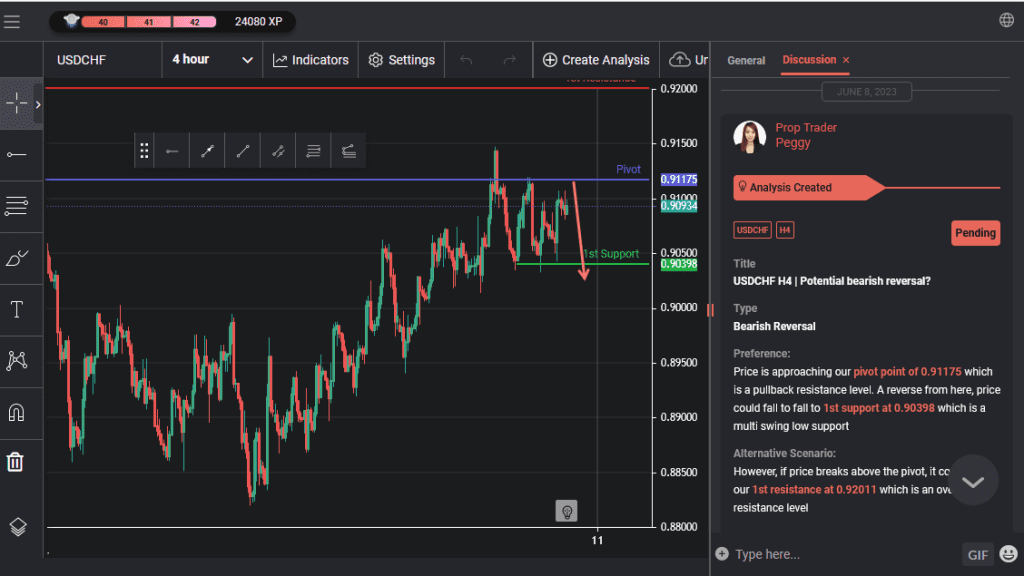Select the text annotation tool
This screenshot has height=576, width=1024.
17,309
